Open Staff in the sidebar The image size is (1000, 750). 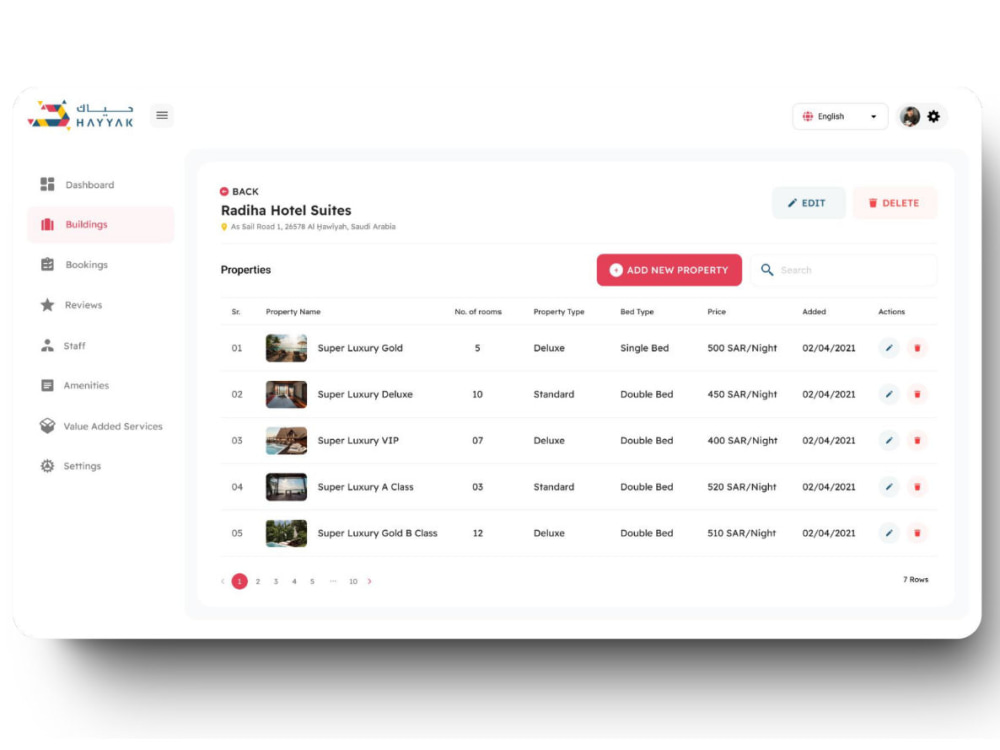pos(63,346)
